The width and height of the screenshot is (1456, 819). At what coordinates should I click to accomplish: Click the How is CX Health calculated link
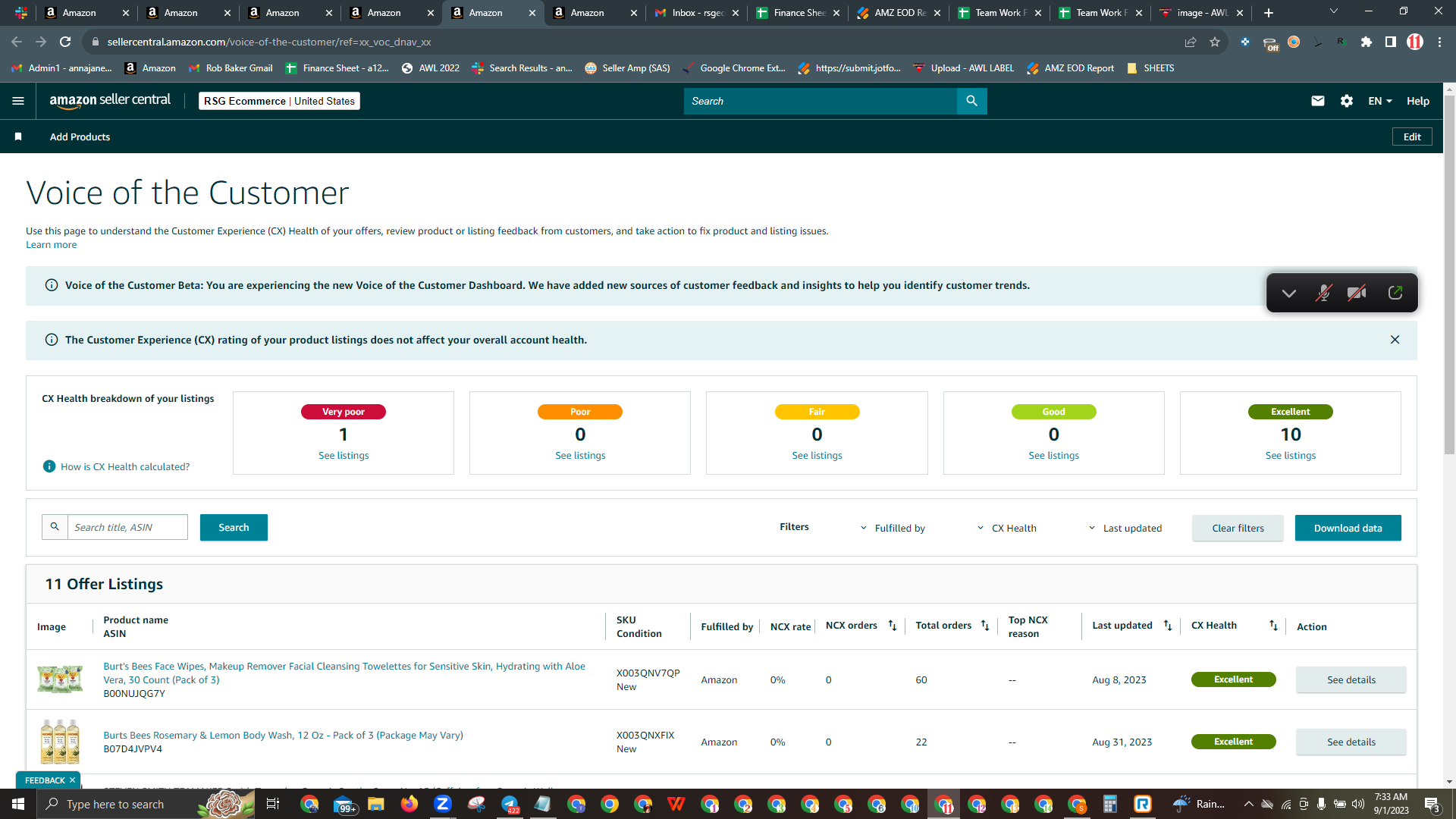(x=125, y=466)
